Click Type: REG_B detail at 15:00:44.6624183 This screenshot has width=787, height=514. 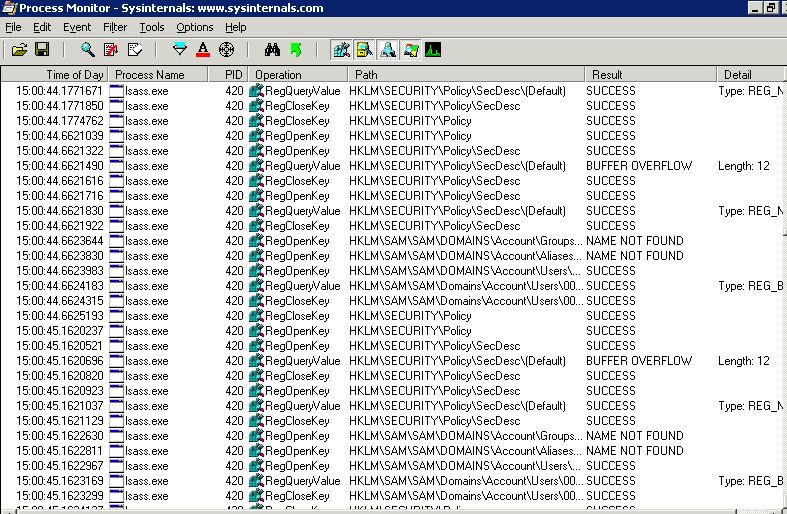coord(750,286)
